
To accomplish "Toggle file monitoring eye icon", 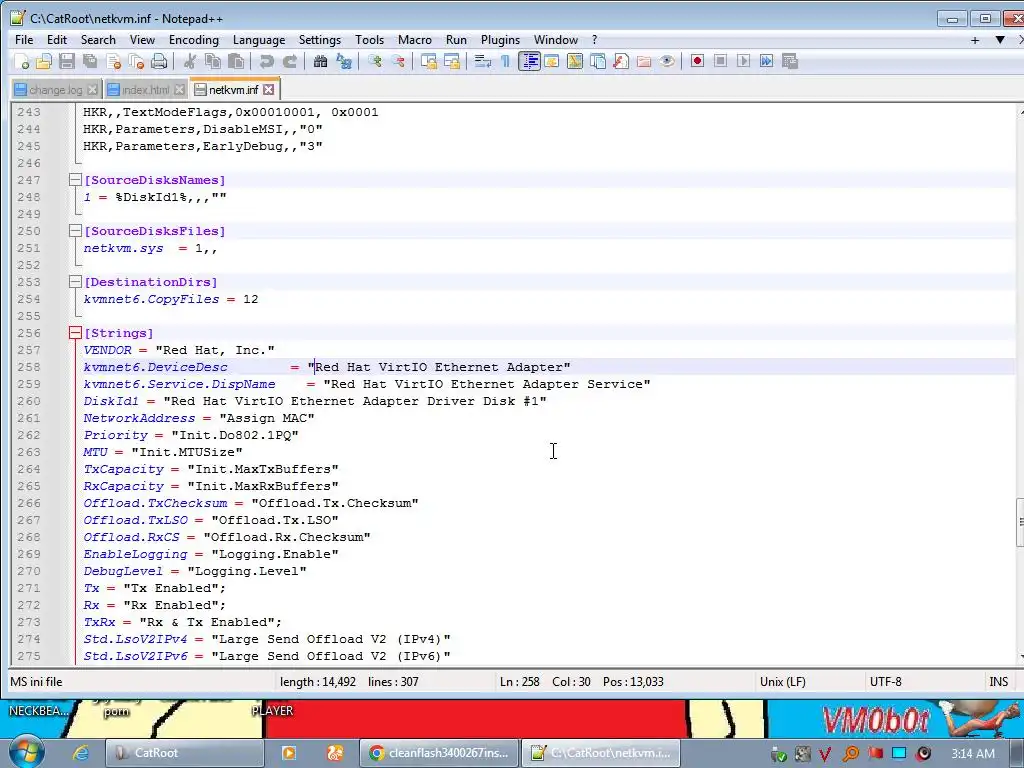I will [x=667, y=61].
